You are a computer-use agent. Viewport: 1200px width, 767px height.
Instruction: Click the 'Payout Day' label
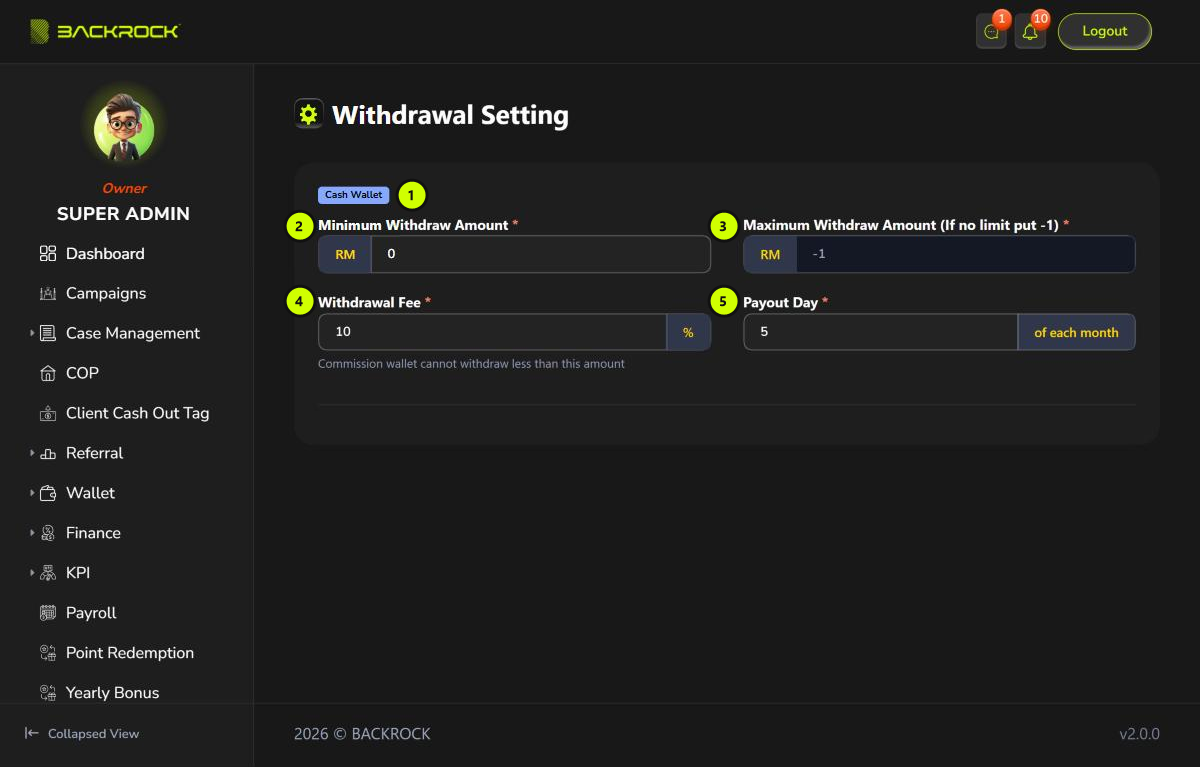click(x=780, y=302)
